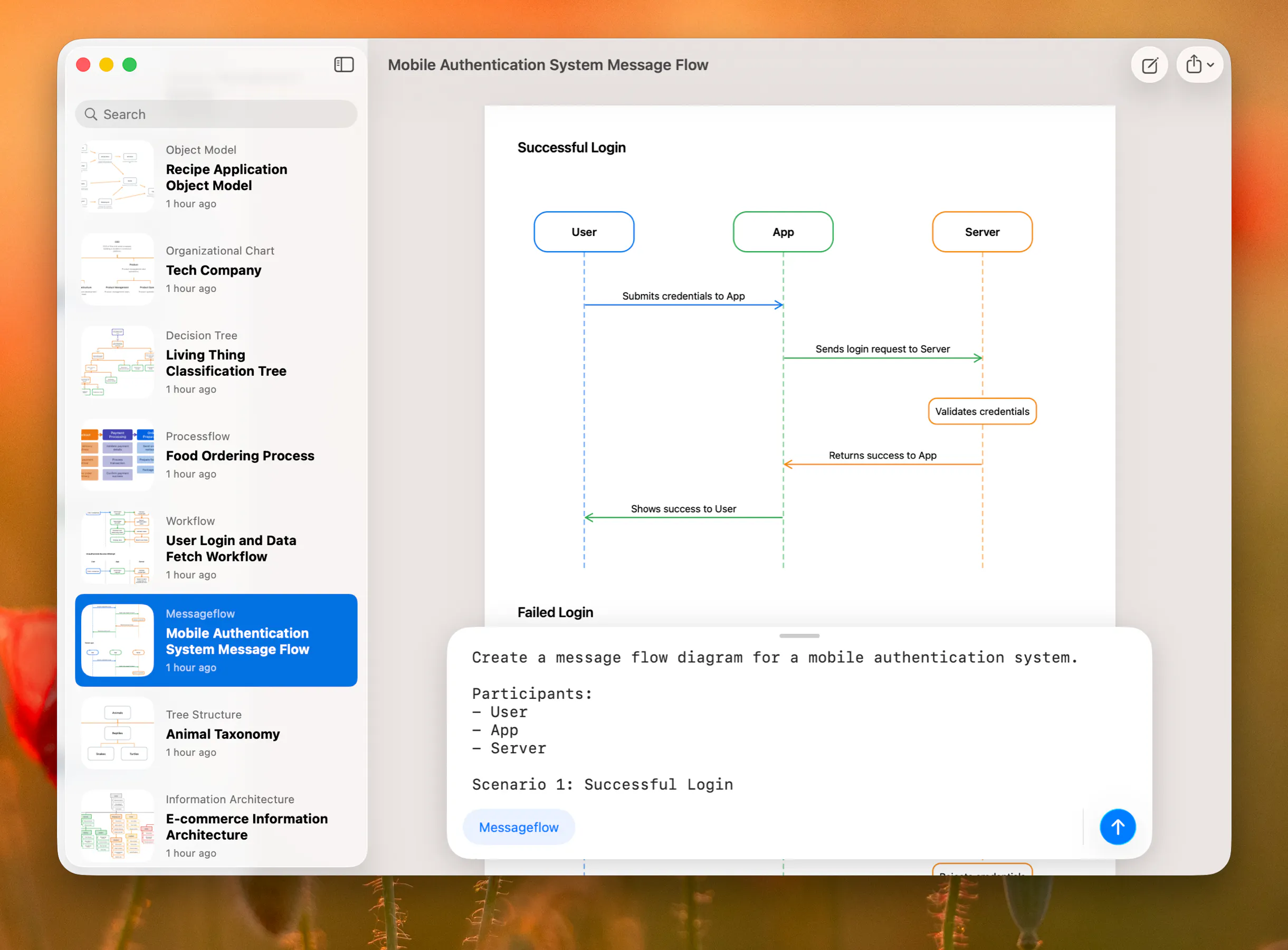This screenshot has height=950, width=1288.
Task: Click the Server participant node
Action: [x=982, y=232]
